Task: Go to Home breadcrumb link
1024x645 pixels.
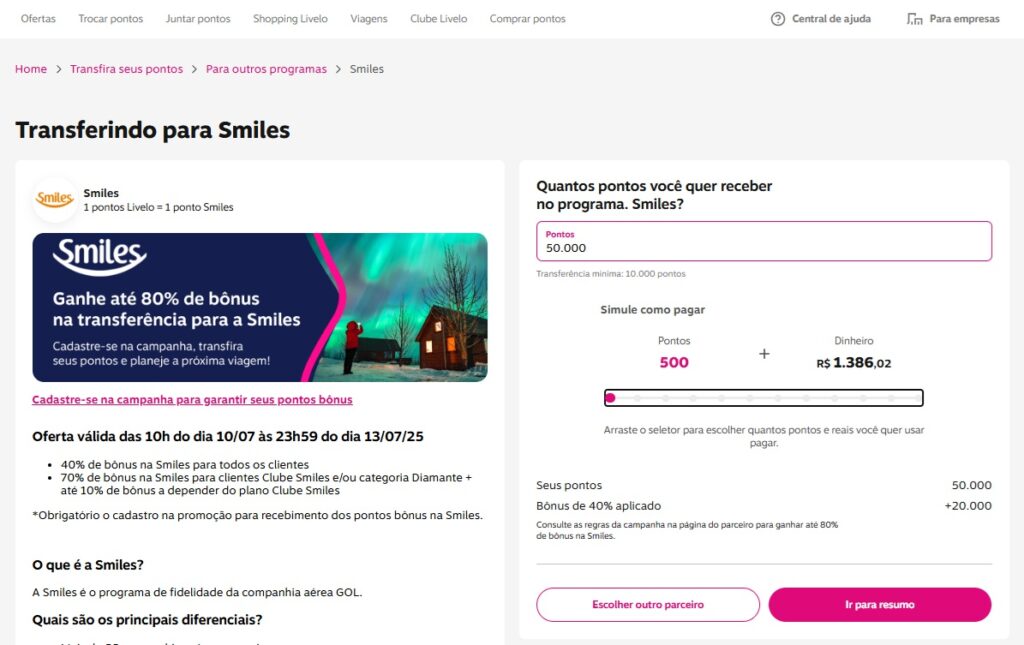Action: (31, 69)
